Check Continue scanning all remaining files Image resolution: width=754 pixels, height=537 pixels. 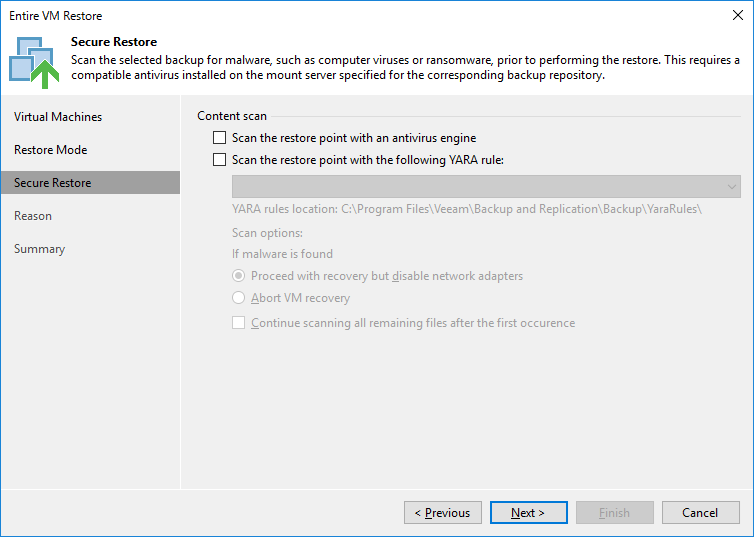[239, 323]
